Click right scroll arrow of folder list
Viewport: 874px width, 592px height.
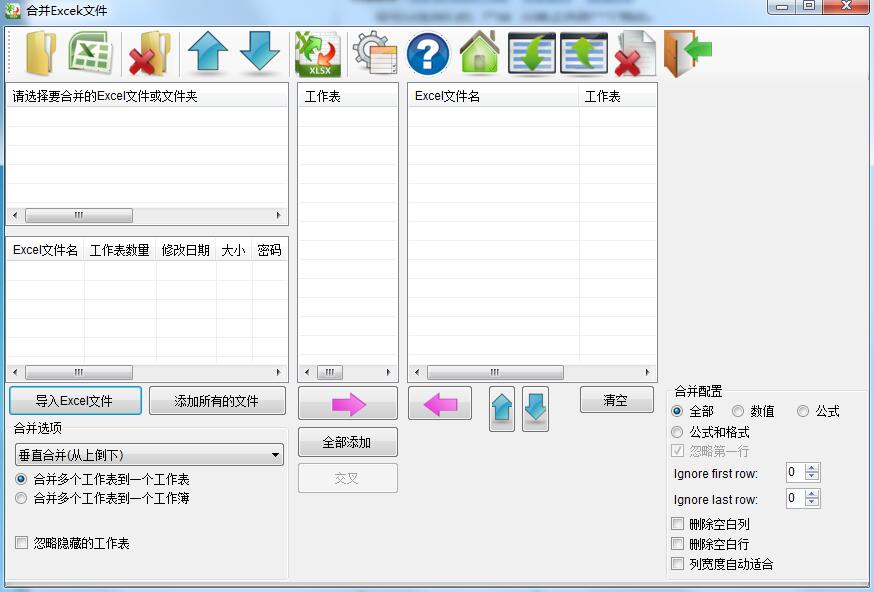(x=279, y=215)
